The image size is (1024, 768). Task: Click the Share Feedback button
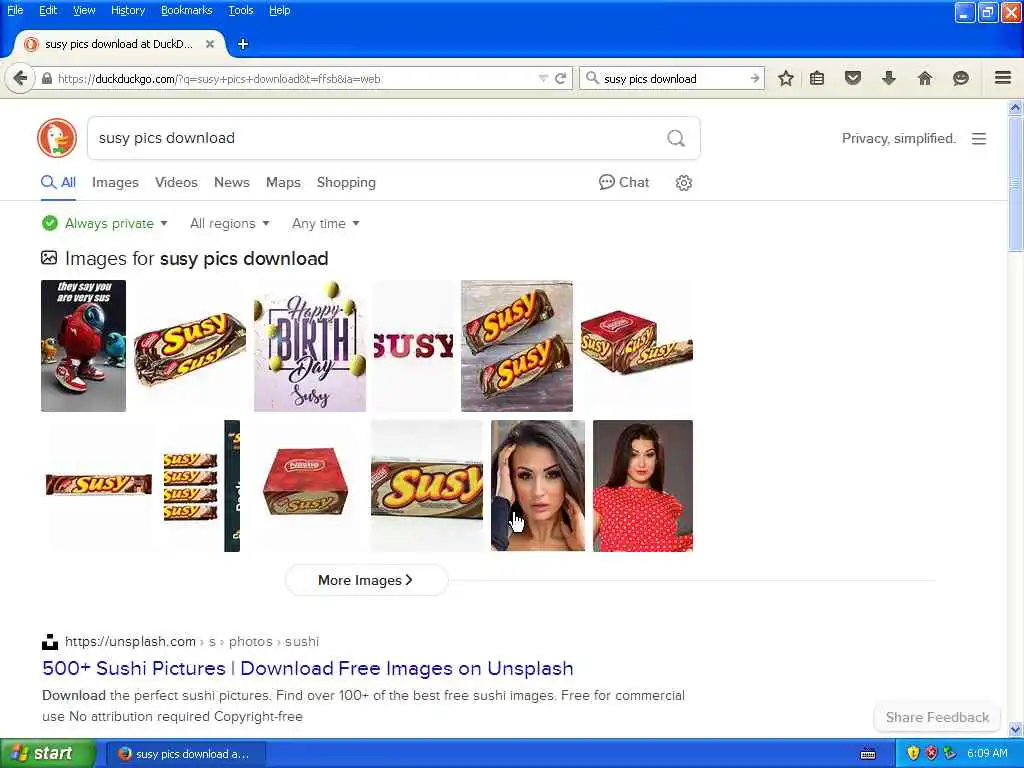[936, 717]
